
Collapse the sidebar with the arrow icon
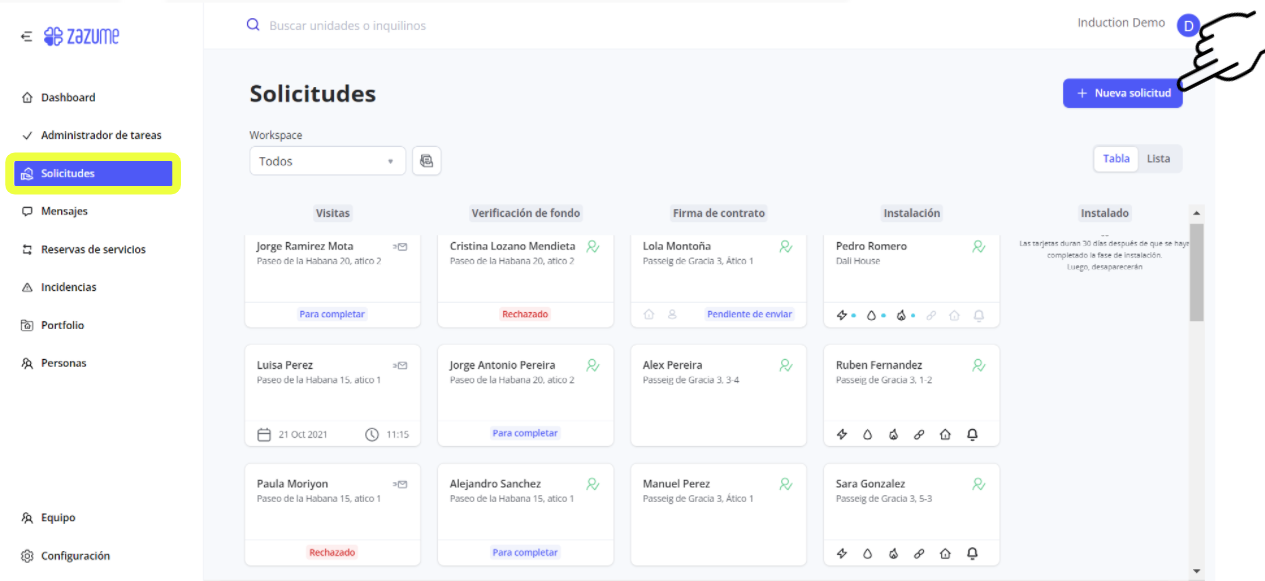[26, 37]
